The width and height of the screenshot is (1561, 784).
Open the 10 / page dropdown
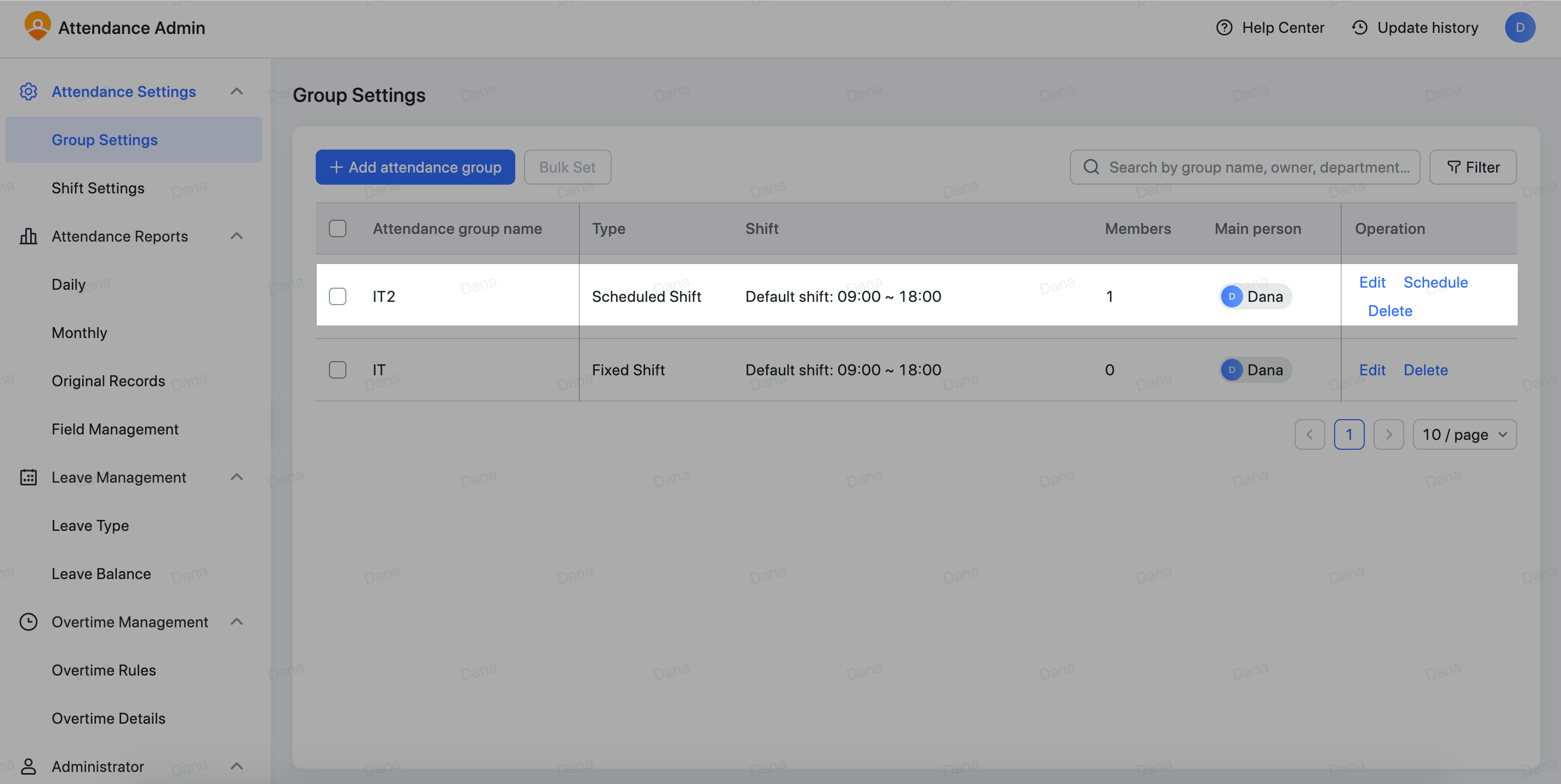pos(1464,434)
